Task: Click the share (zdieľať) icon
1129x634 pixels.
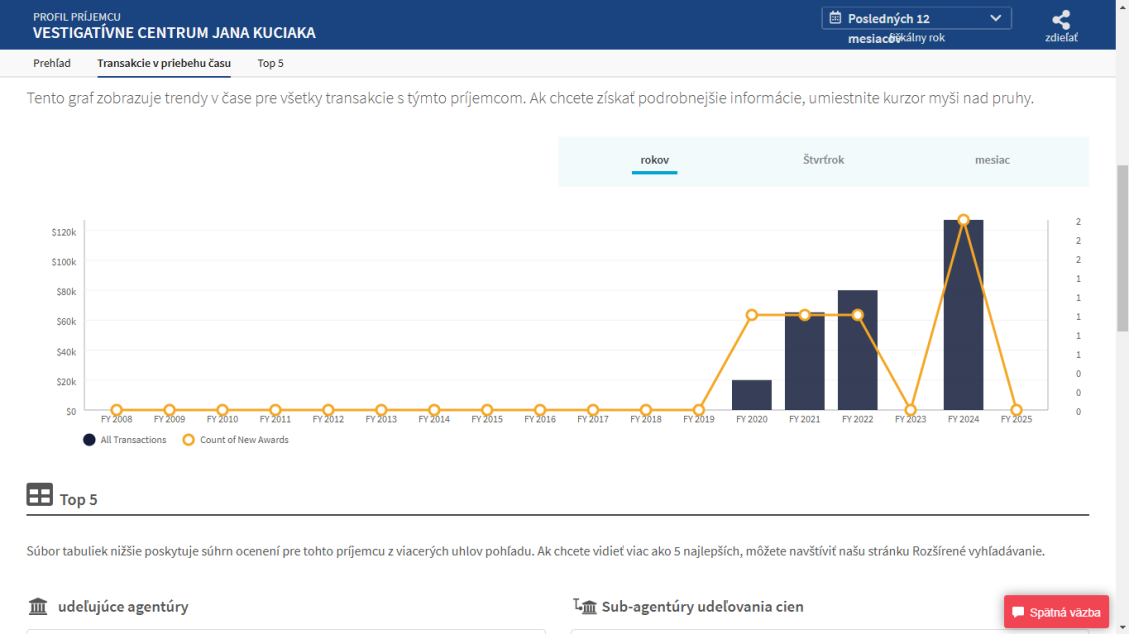Action: click(1061, 19)
